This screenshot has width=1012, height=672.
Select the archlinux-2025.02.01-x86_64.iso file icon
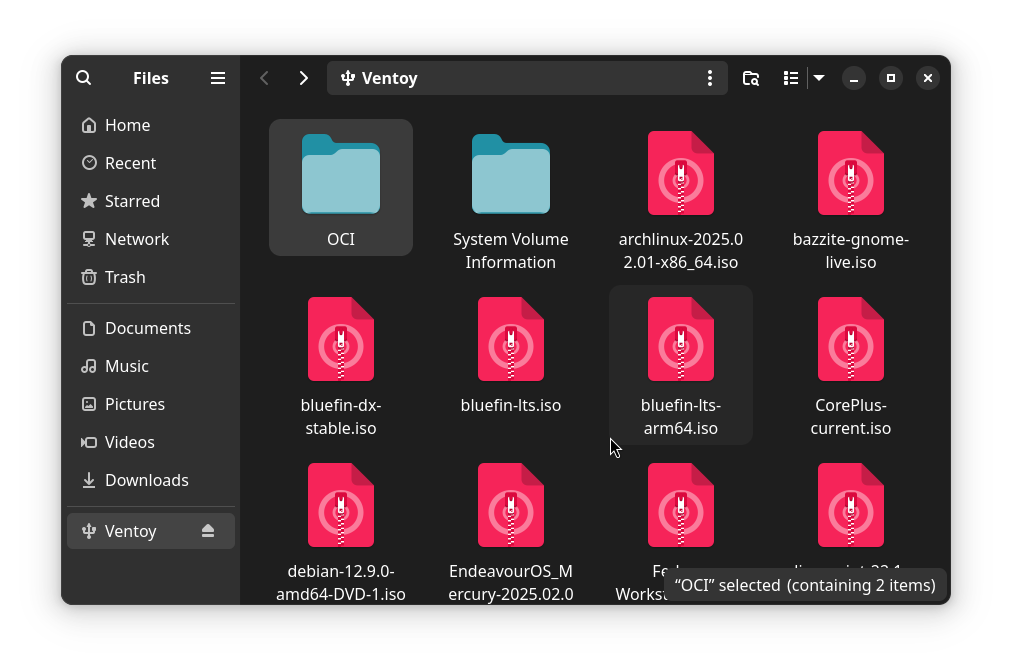coord(681,173)
